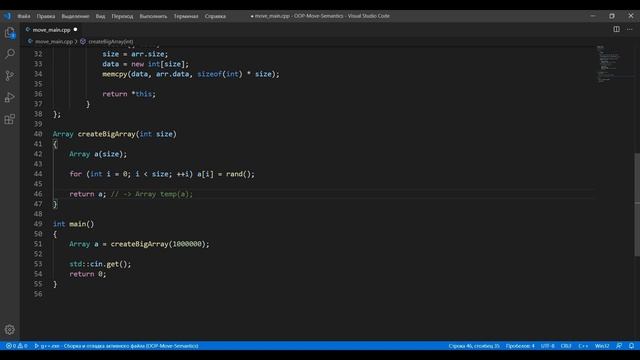
Task: Click 'new int[size]' on line 33
Action: coord(158,64)
